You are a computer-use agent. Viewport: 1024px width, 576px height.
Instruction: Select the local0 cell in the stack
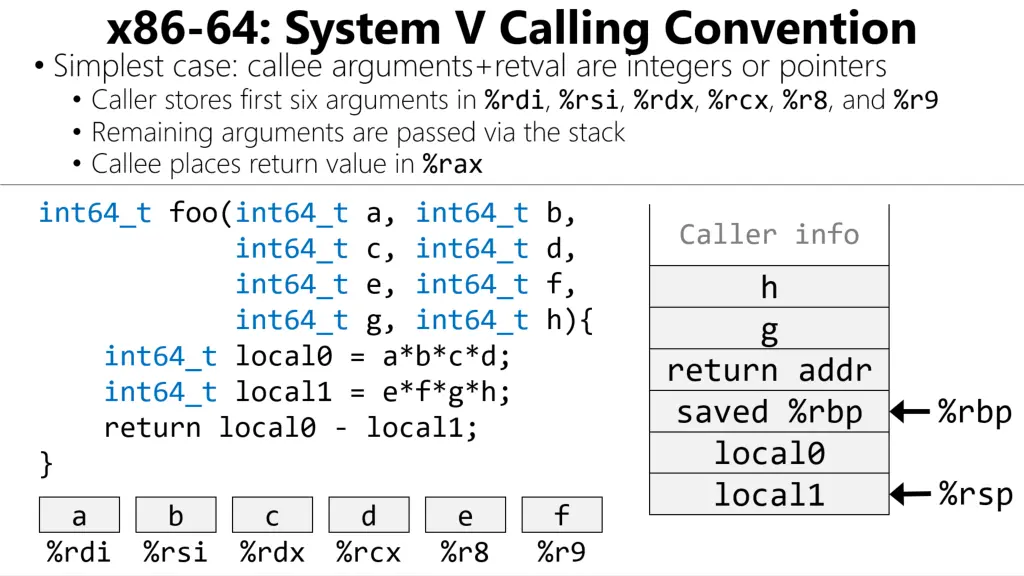click(x=769, y=453)
